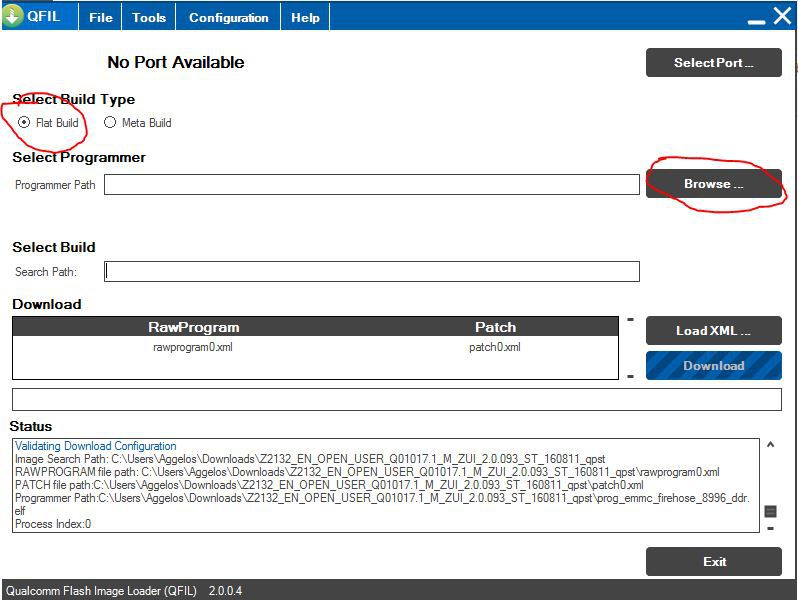Browse for the programmer file
Viewport: 798px width, 600px height.
[714, 183]
